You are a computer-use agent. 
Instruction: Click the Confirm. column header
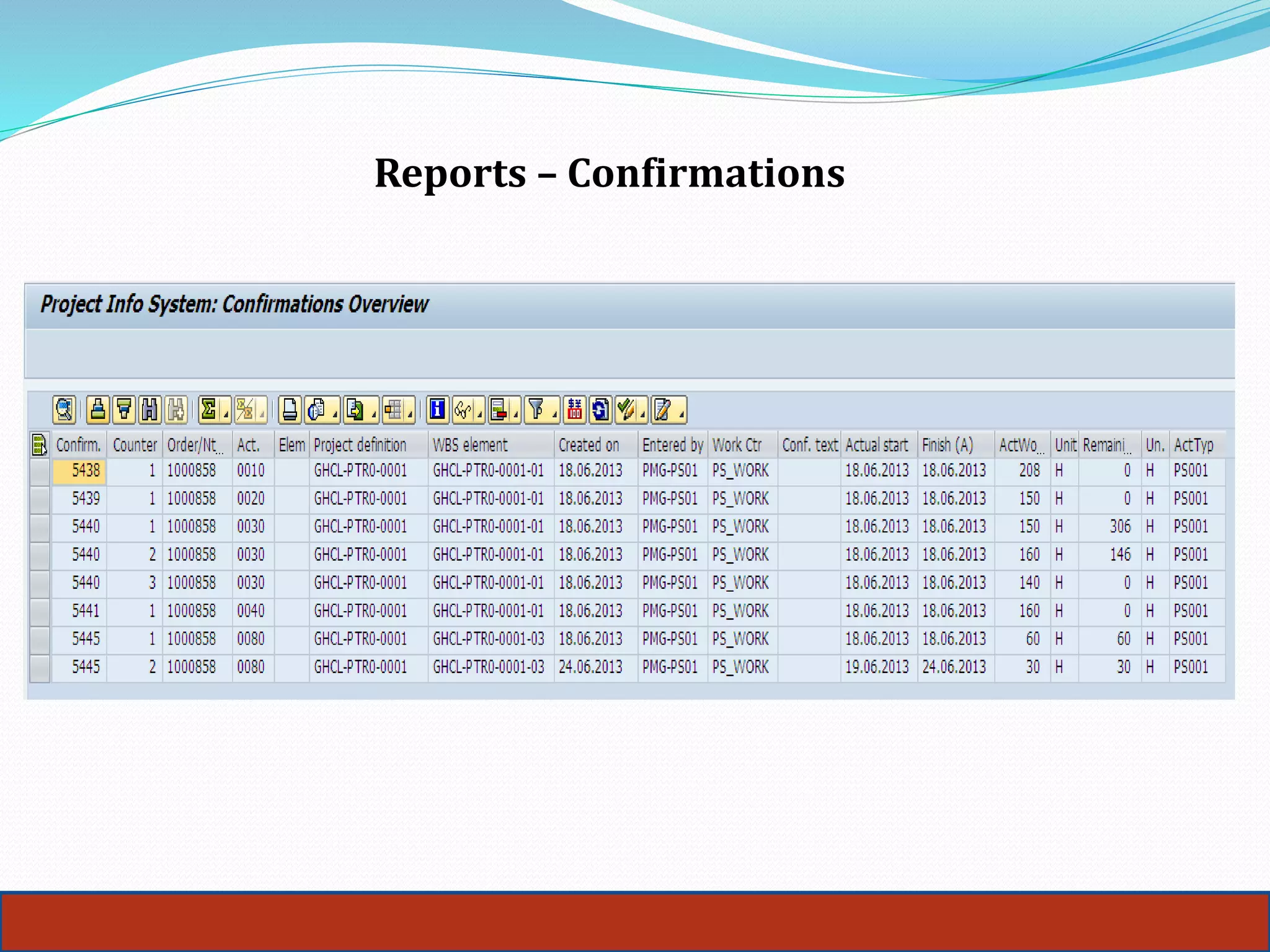pos(79,444)
